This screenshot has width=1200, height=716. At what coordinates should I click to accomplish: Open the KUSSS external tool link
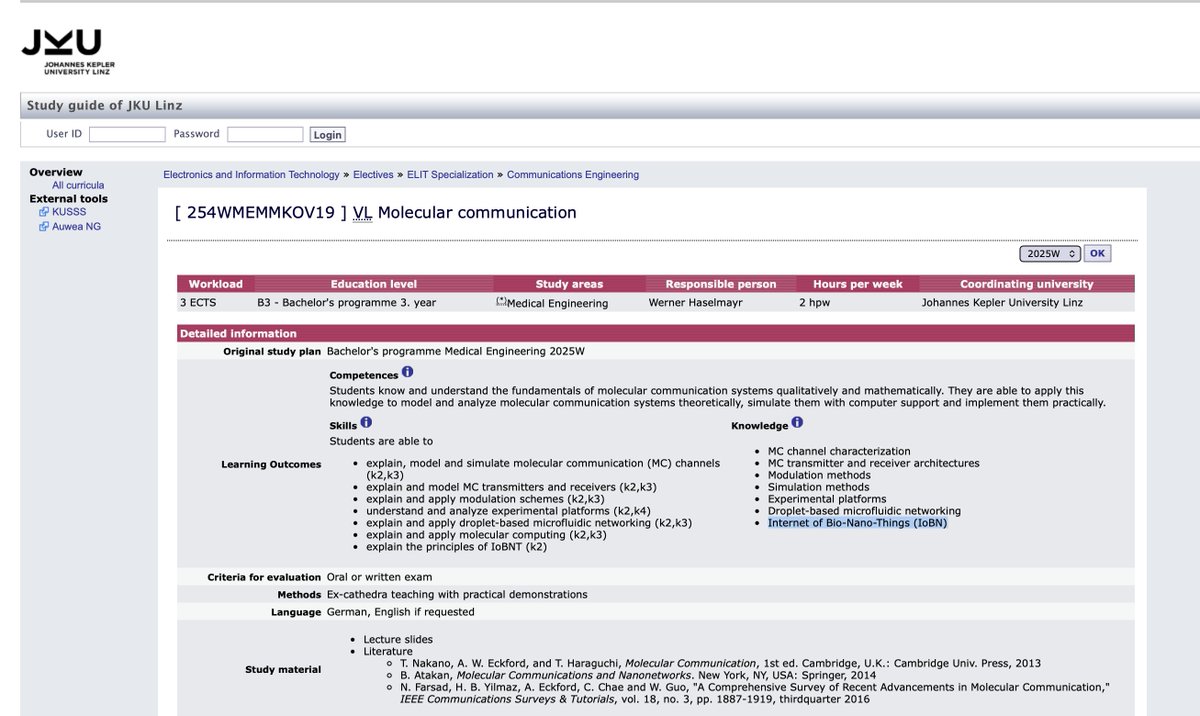click(69, 212)
